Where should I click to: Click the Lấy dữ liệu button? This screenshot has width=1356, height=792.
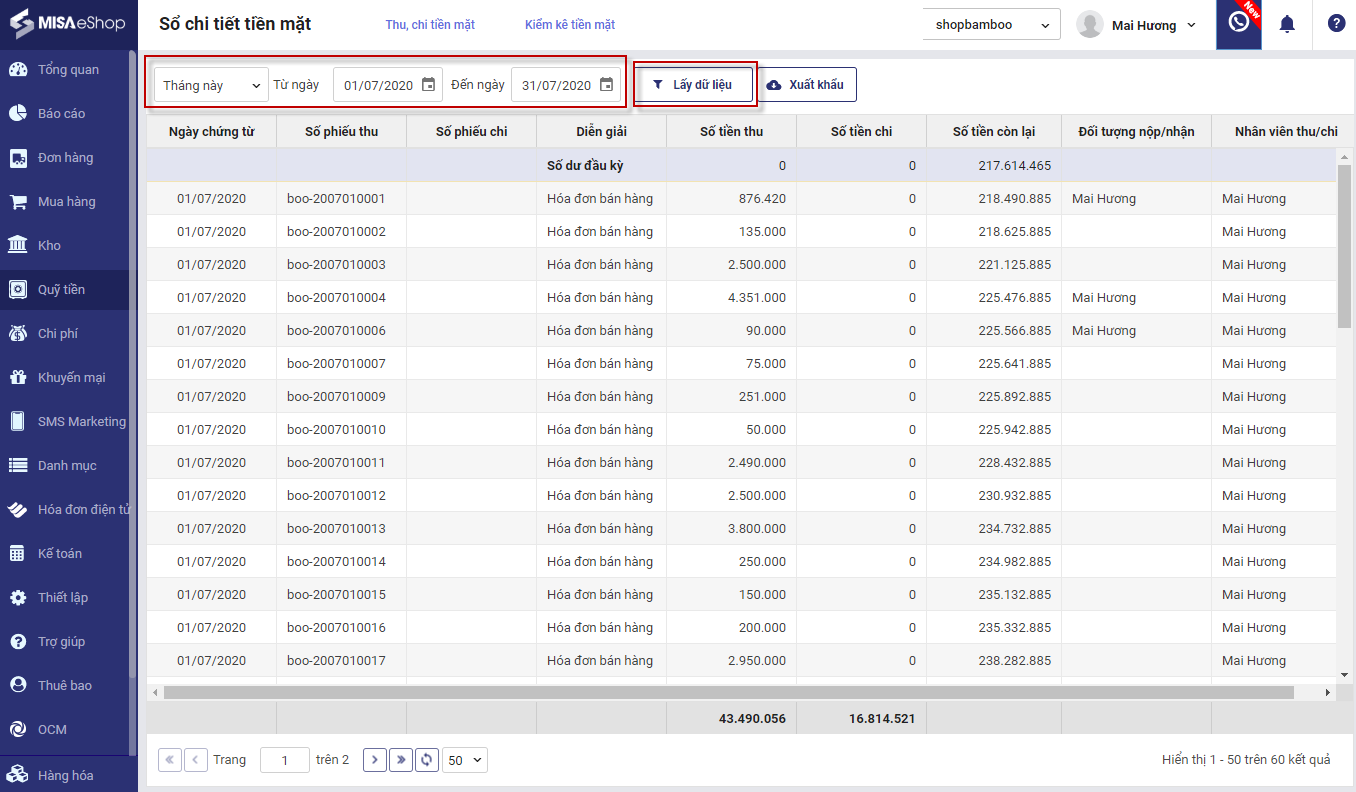tap(693, 85)
